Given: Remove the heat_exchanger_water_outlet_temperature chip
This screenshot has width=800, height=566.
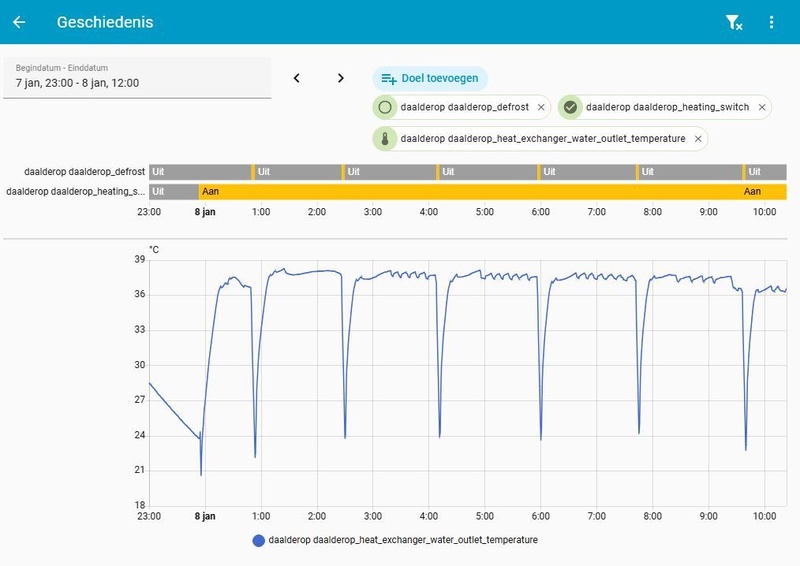Looking at the screenshot, I should coord(698,139).
